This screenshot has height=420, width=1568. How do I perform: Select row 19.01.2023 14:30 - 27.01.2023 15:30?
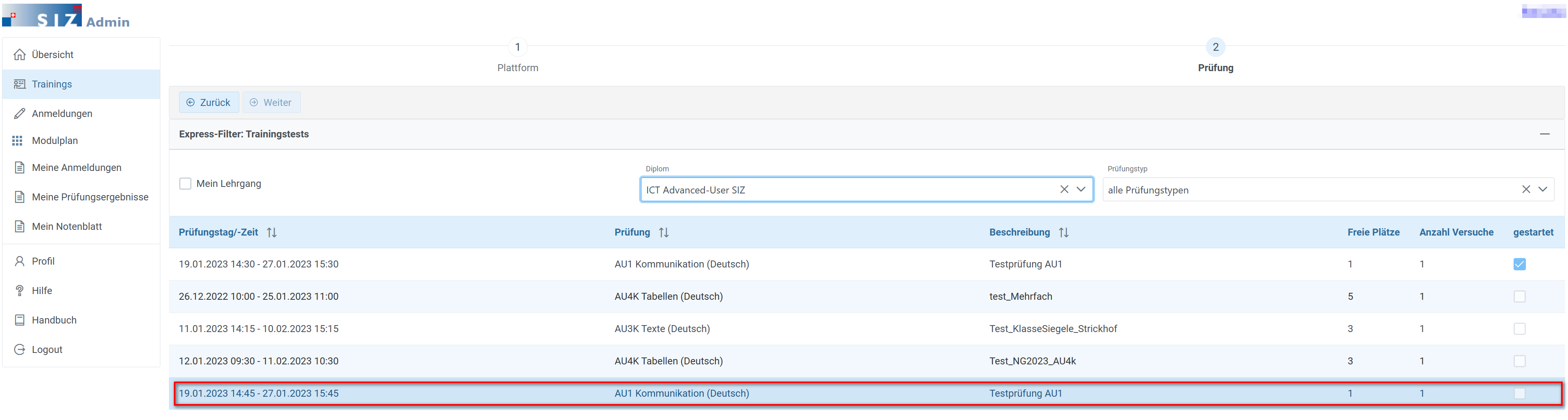click(x=867, y=265)
